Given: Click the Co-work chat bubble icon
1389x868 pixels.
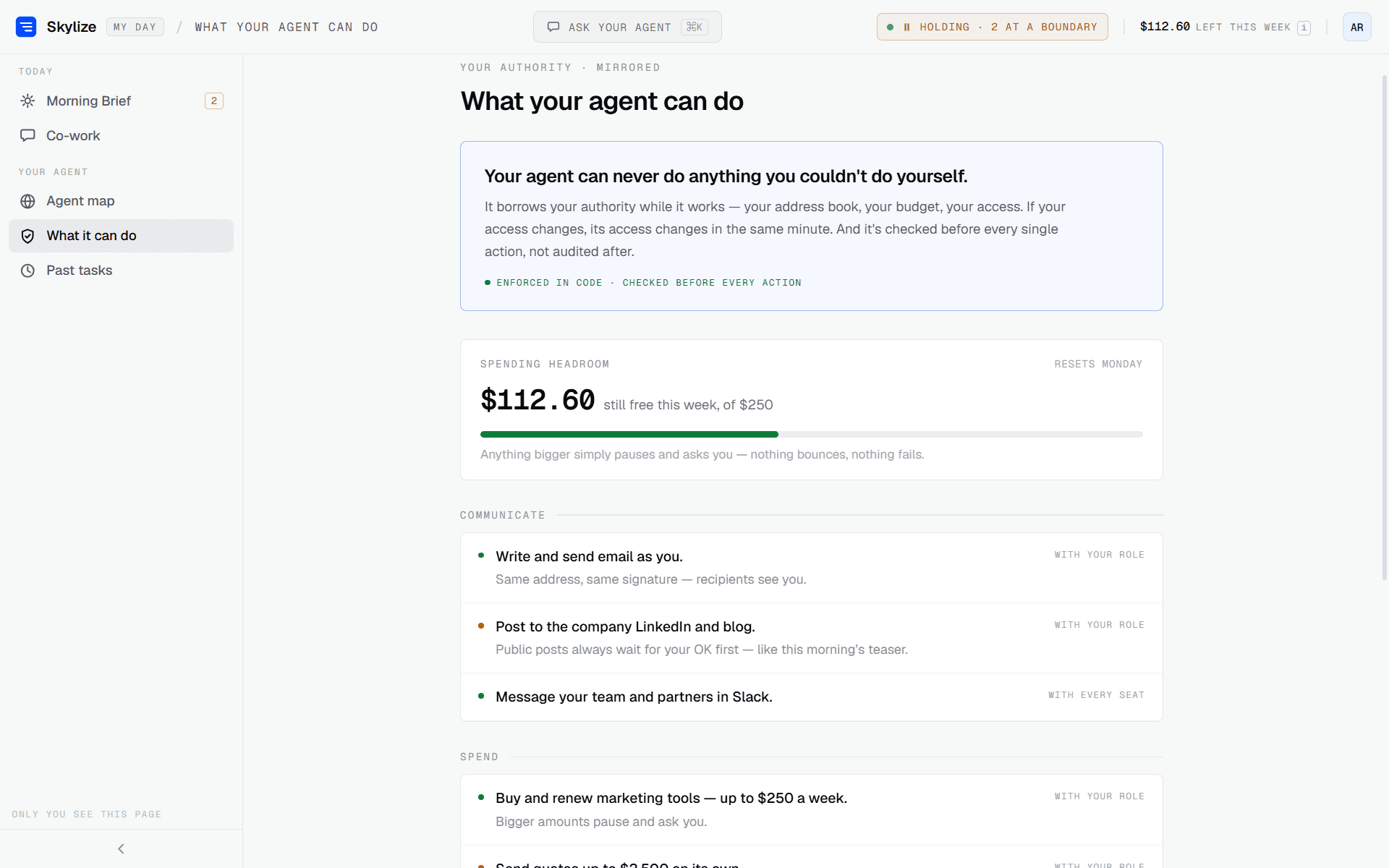Looking at the screenshot, I should (x=27, y=135).
